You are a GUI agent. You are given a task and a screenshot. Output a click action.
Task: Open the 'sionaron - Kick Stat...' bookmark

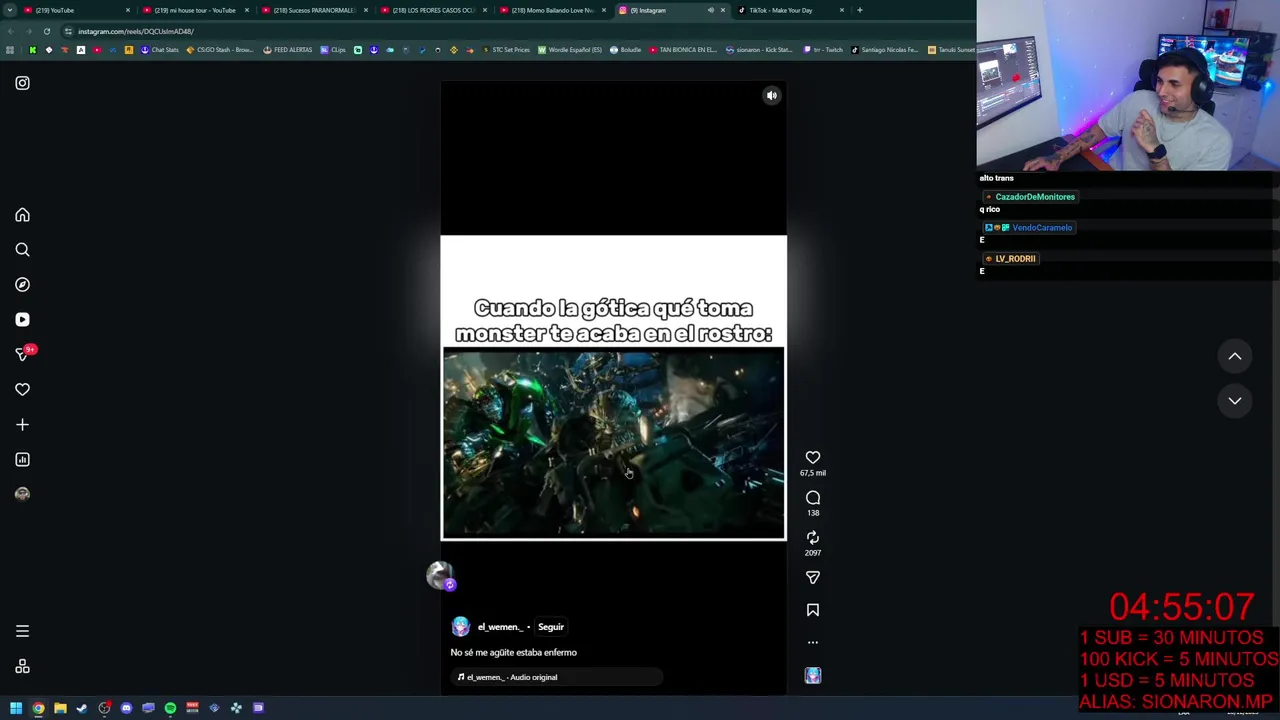759,50
